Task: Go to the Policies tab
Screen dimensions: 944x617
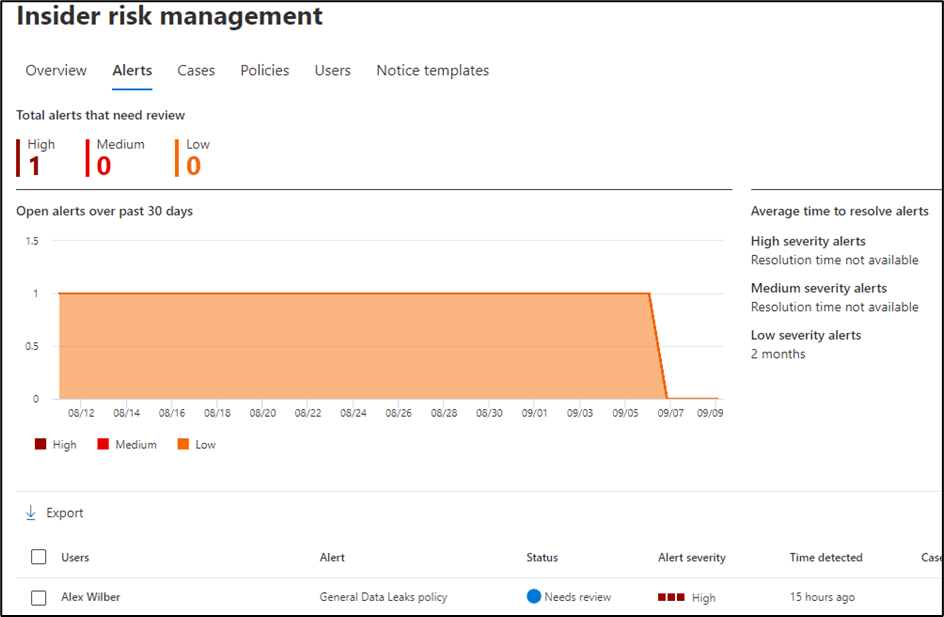Action: coord(265,71)
